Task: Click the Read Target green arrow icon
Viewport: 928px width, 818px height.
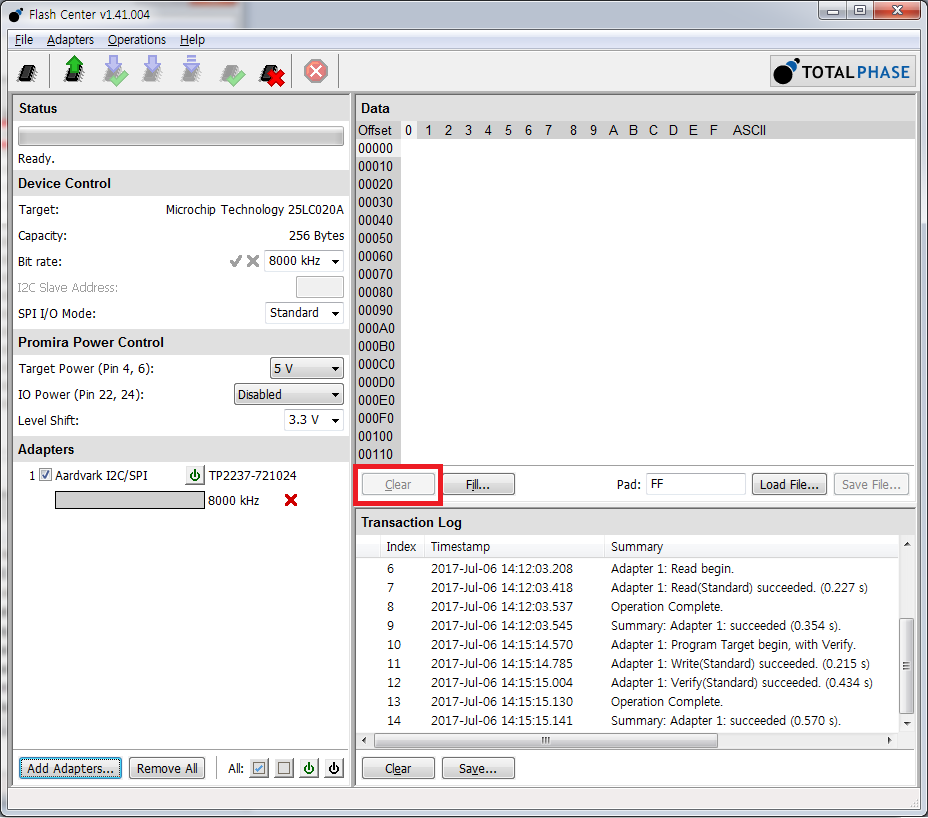Action: click(74, 69)
